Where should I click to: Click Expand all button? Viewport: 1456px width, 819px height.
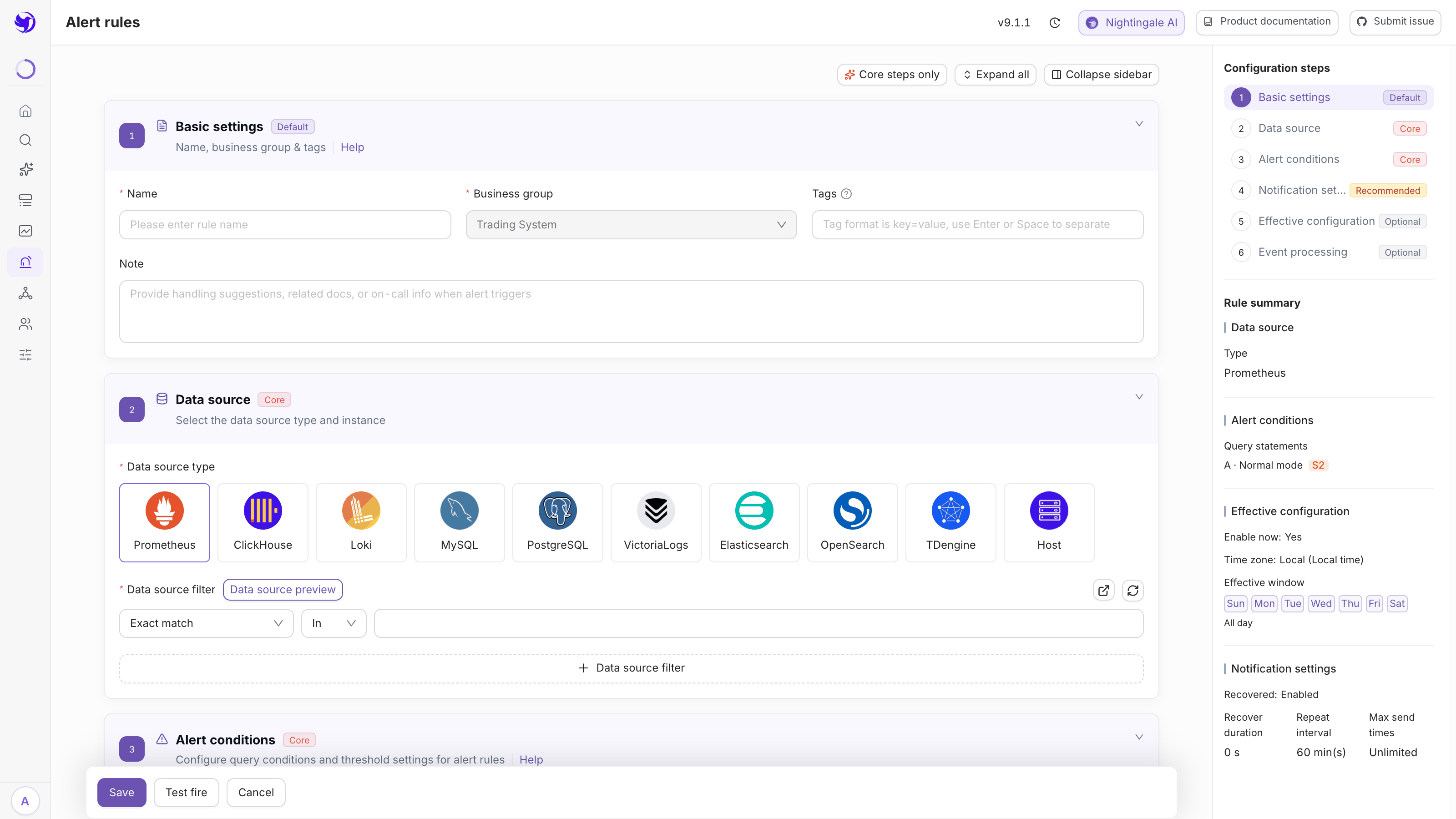[x=996, y=75]
